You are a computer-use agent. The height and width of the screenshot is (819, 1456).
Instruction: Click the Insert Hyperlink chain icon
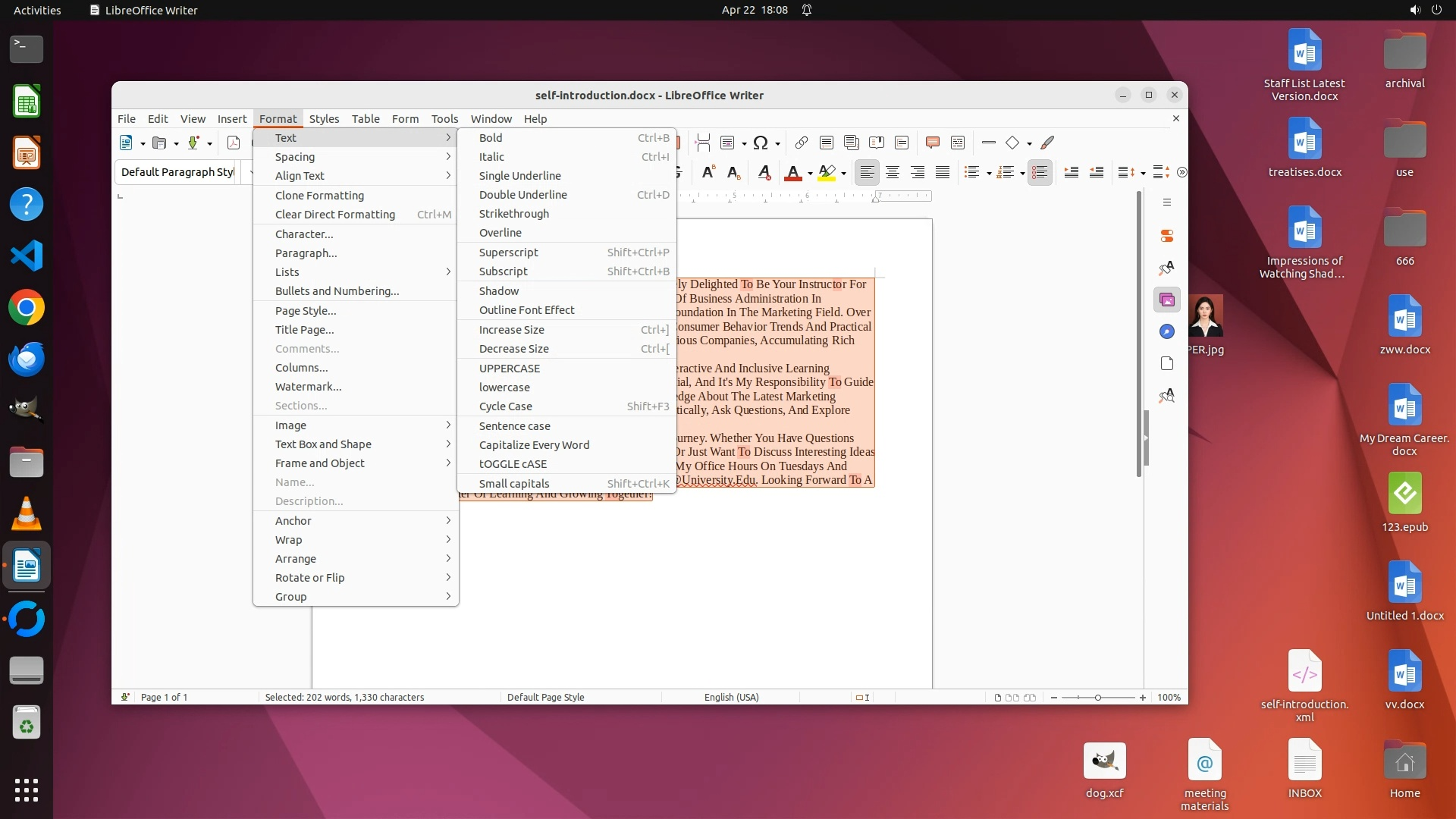[802, 143]
